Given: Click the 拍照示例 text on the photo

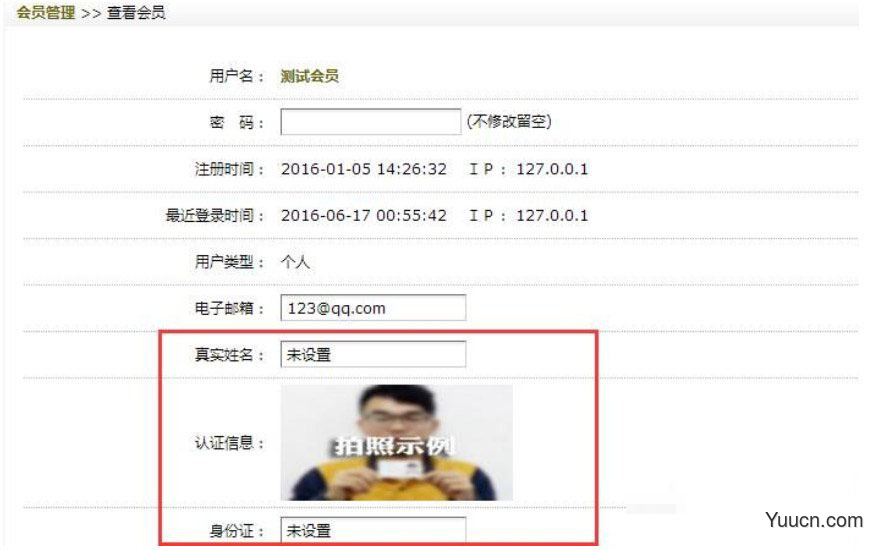Looking at the screenshot, I should click(x=394, y=446).
